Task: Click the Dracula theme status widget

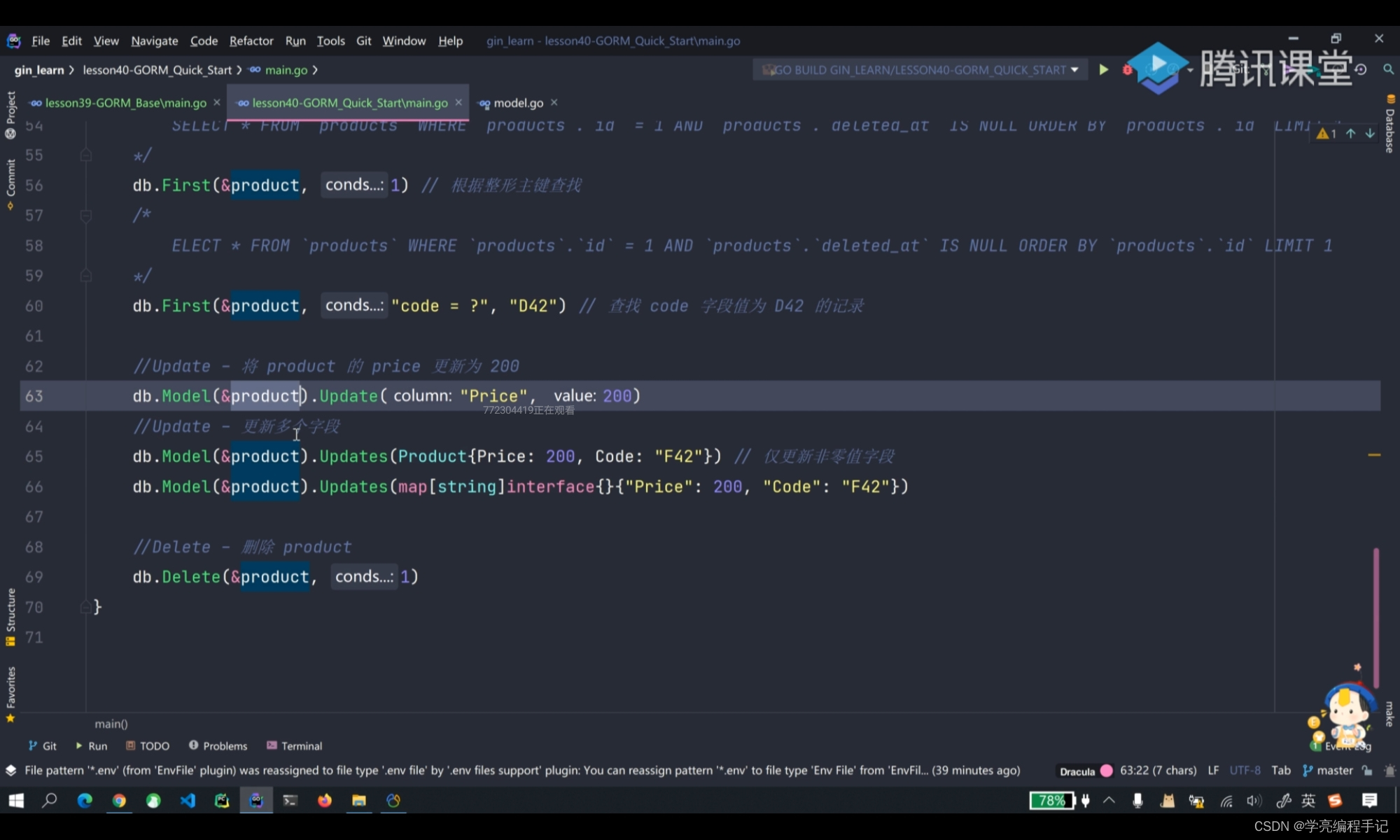Action: [1086, 771]
